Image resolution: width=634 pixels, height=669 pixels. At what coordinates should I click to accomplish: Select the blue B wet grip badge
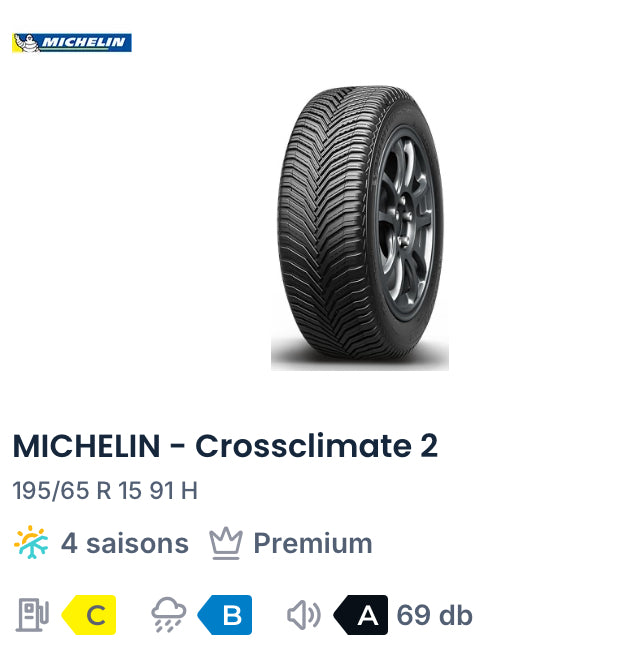coord(227,615)
